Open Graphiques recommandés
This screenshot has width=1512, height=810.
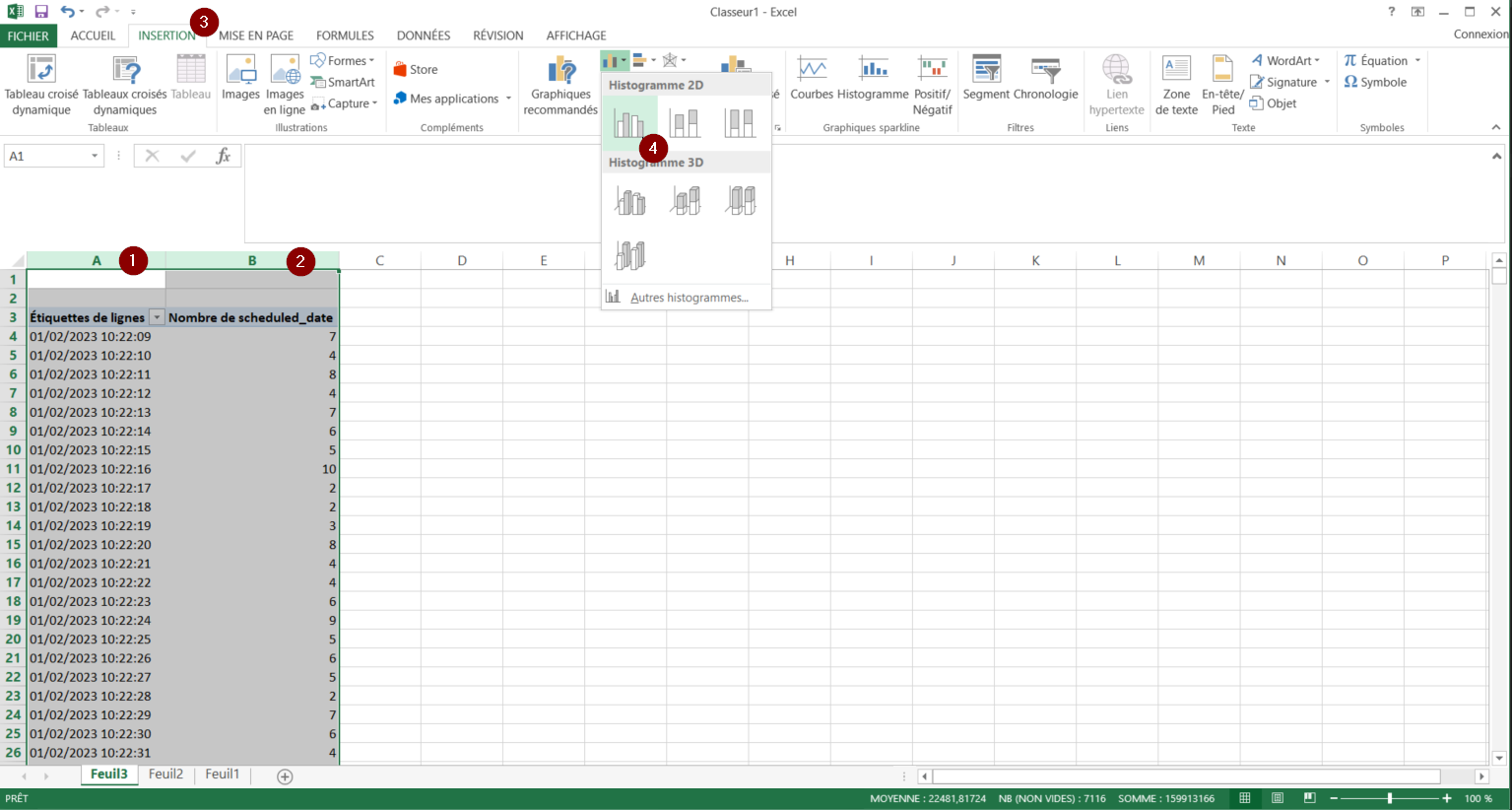(x=560, y=85)
